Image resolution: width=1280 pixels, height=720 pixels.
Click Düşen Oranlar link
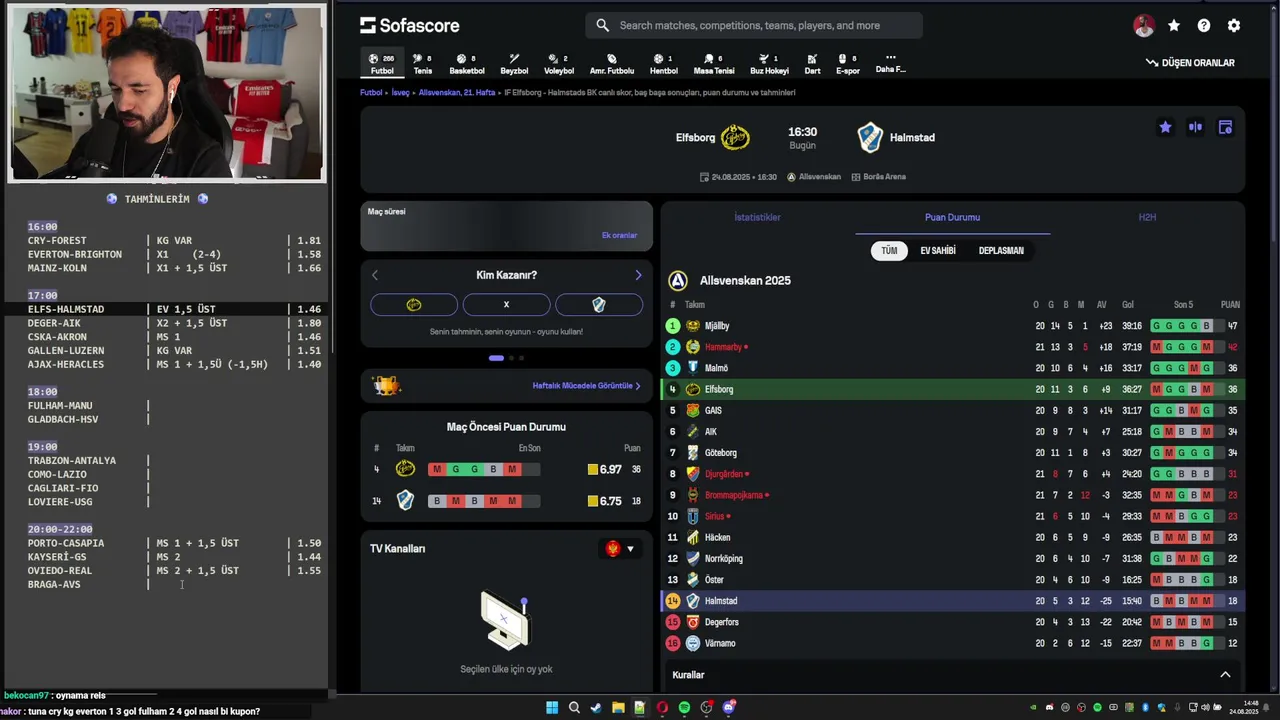(x=1190, y=63)
